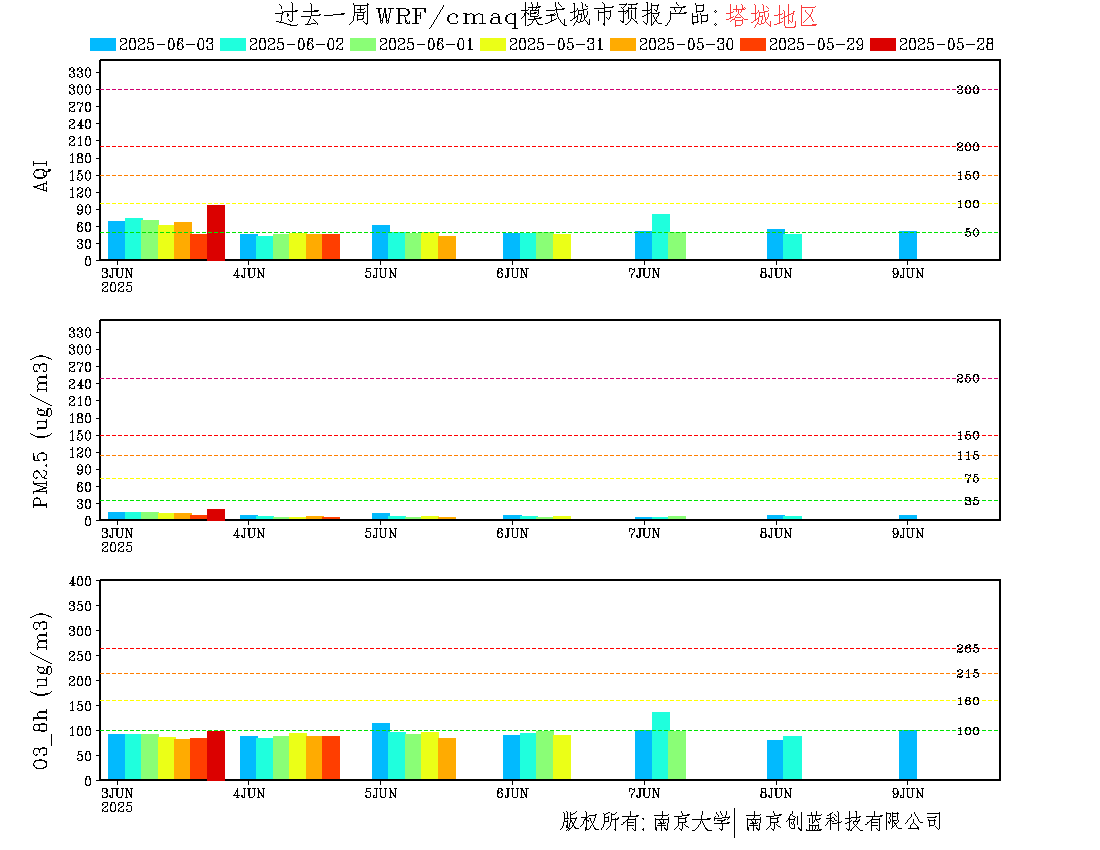
Task: Click the 4JUN x-axis label under AQI chart
Action: coord(249,274)
